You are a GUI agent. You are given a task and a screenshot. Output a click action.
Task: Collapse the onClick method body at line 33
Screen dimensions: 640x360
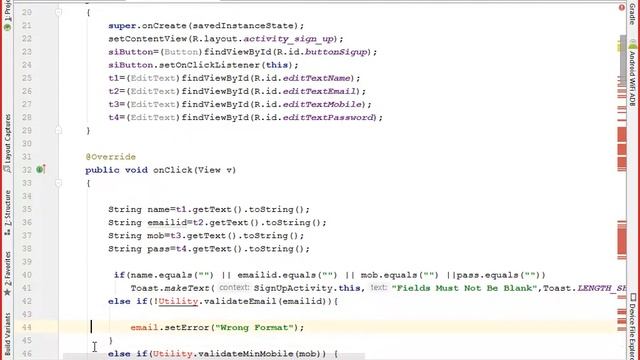(x=58, y=183)
